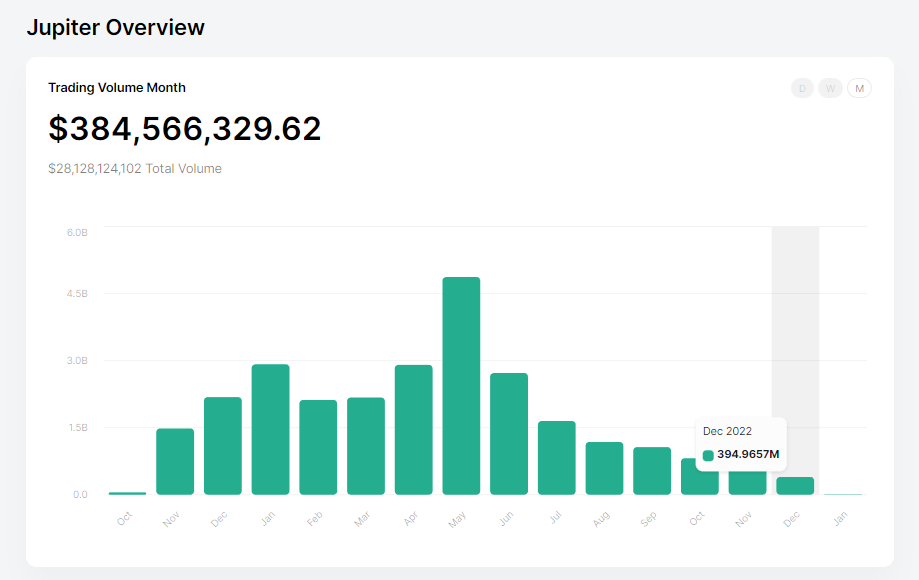Viewport: 919px width, 580px height.
Task: Click the green swatch in the Dec 2022 tooltip
Action: pos(708,455)
